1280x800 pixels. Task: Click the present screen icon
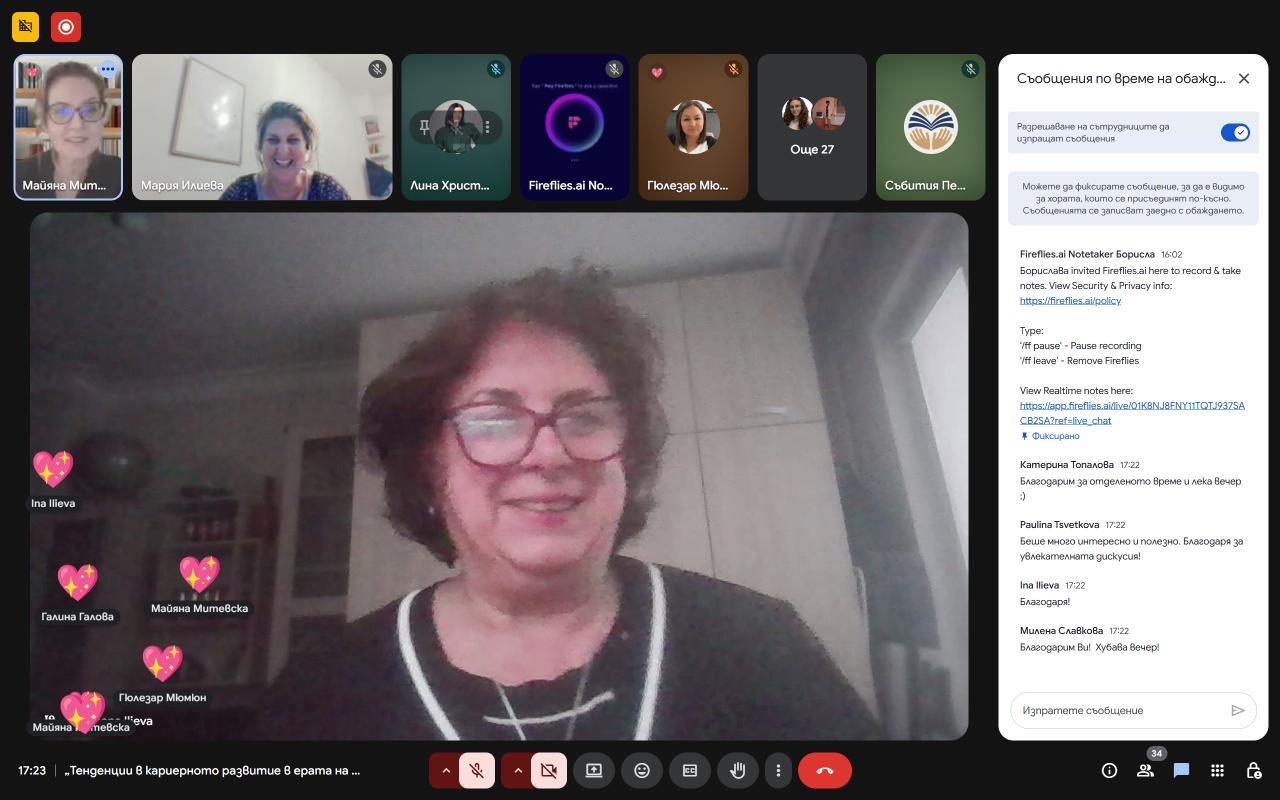(594, 770)
